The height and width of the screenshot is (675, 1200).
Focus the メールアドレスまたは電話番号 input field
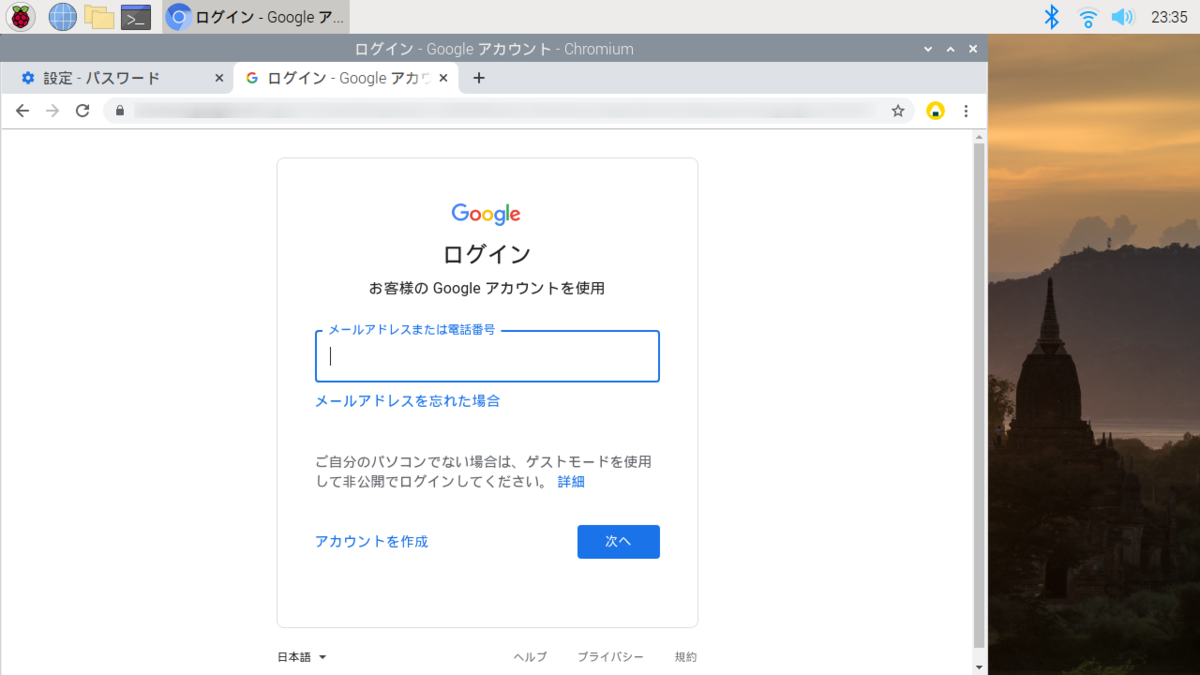487,356
